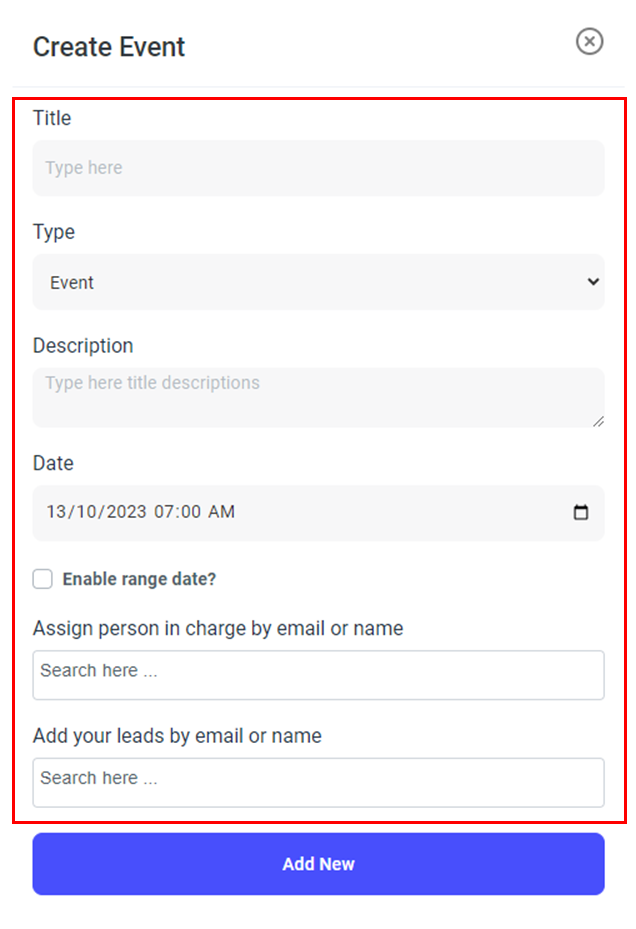
Task: Click the chevron arrow of the Type select
Action: pos(593,282)
